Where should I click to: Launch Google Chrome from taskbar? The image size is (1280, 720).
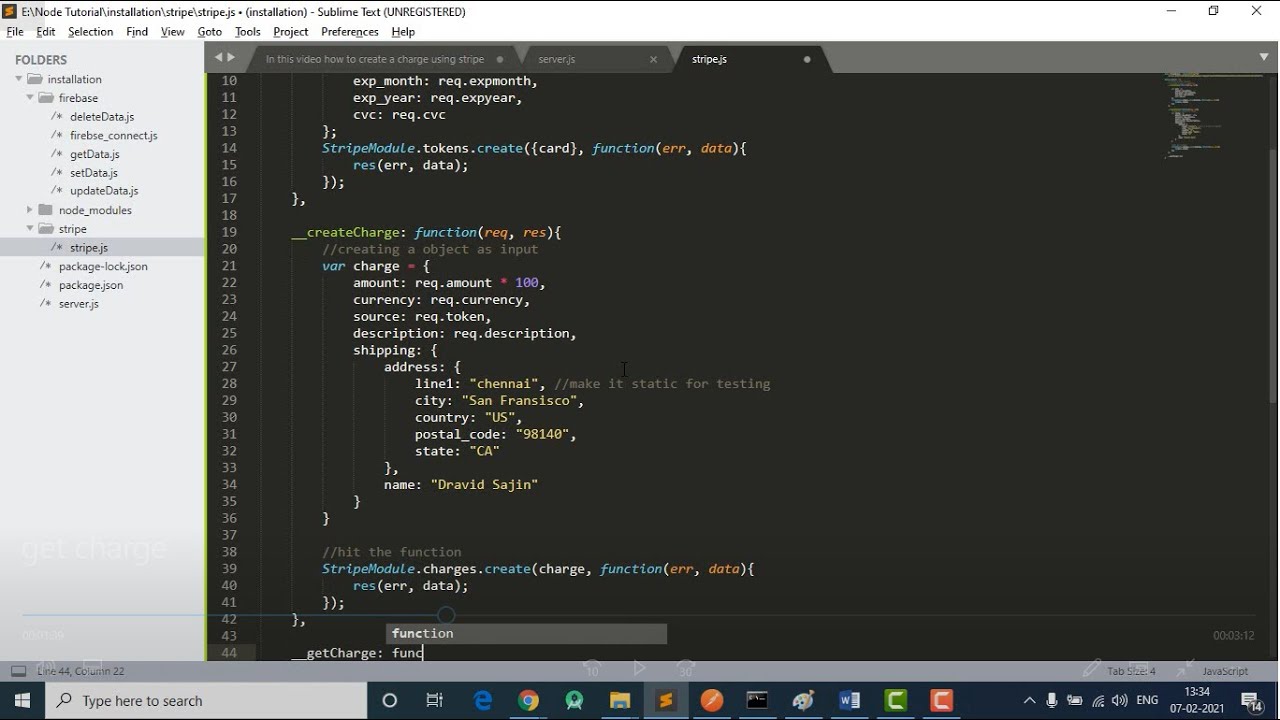529,701
